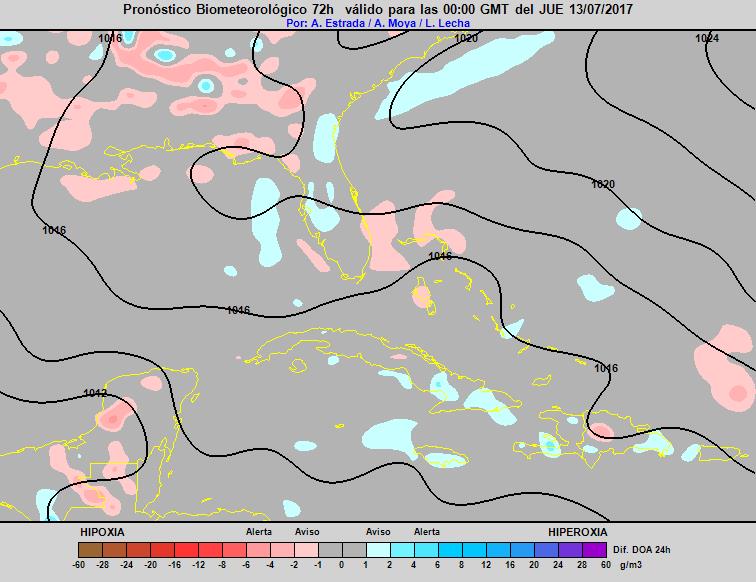Click the gray swatch between 0 and 1
This screenshot has width=756, height=582.
coord(354,550)
